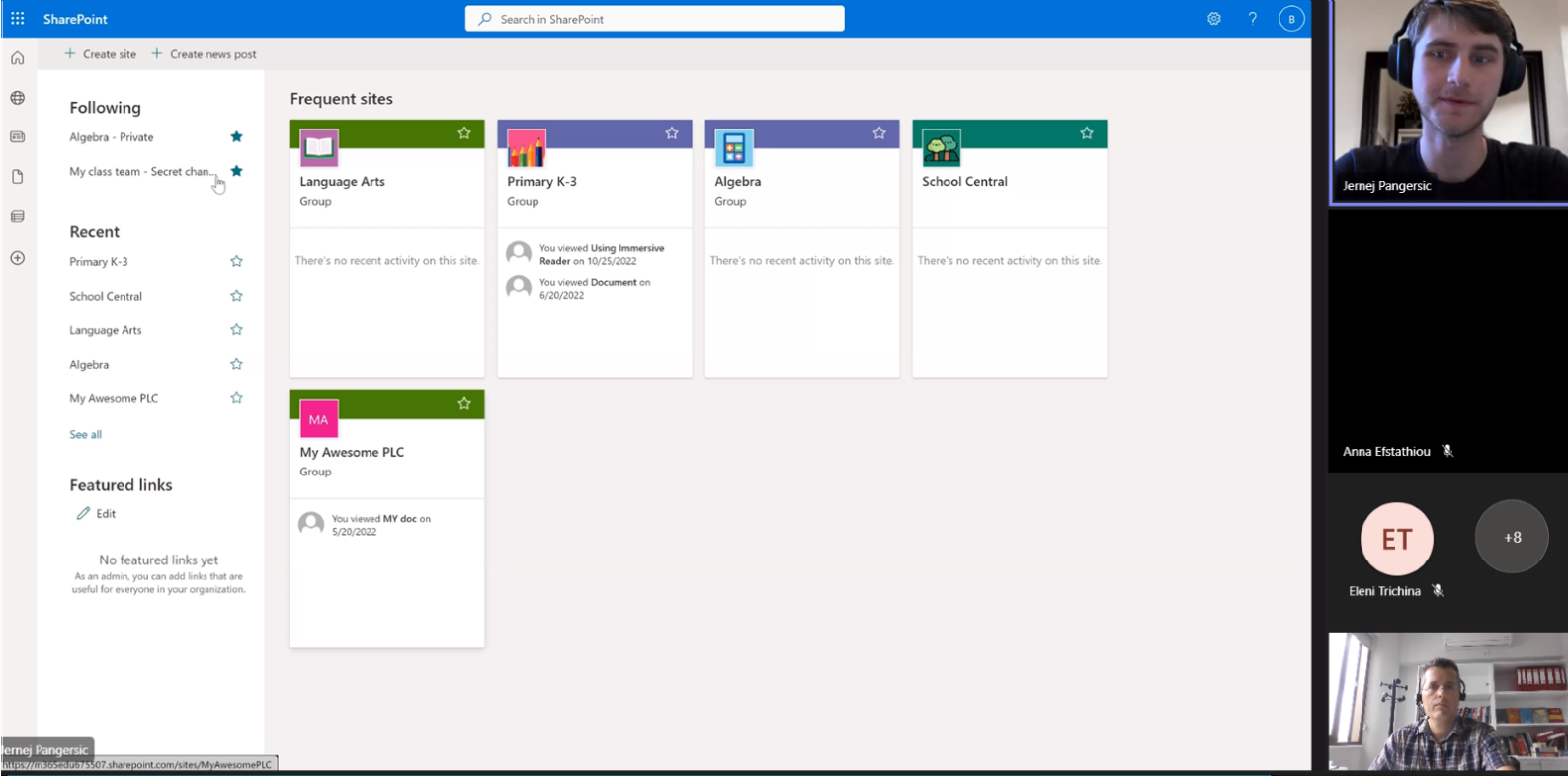
Task: Toggle follow star on Language Arts card
Action: 464,133
